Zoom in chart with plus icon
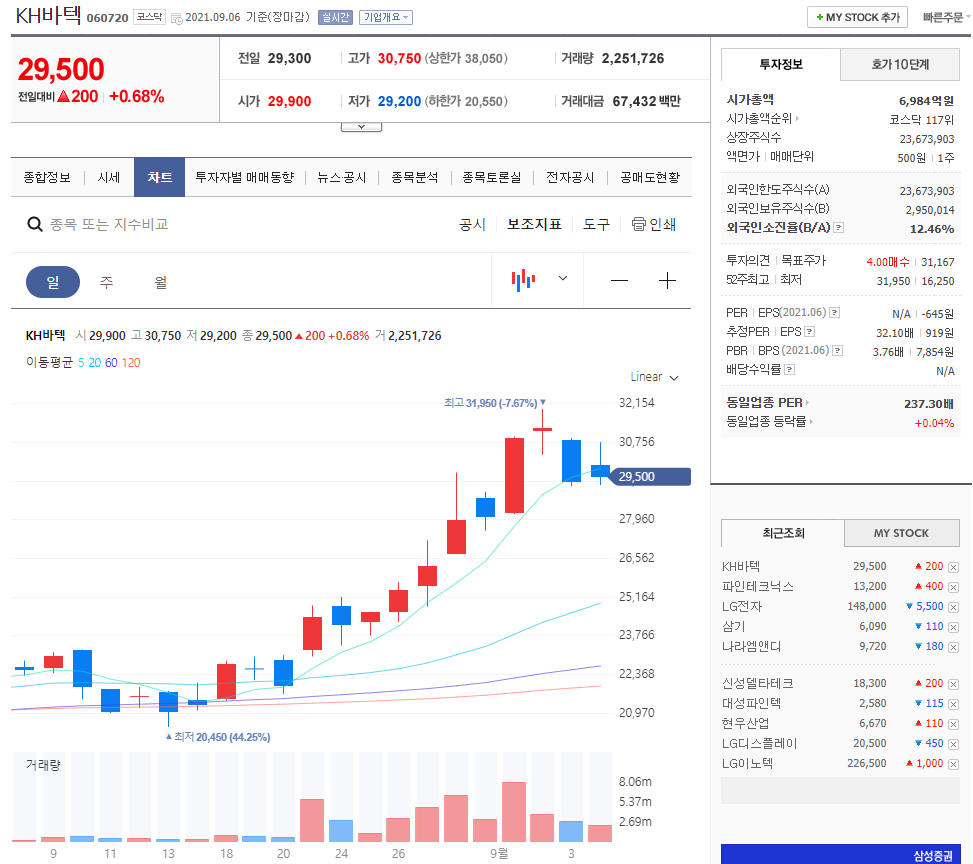 667,281
